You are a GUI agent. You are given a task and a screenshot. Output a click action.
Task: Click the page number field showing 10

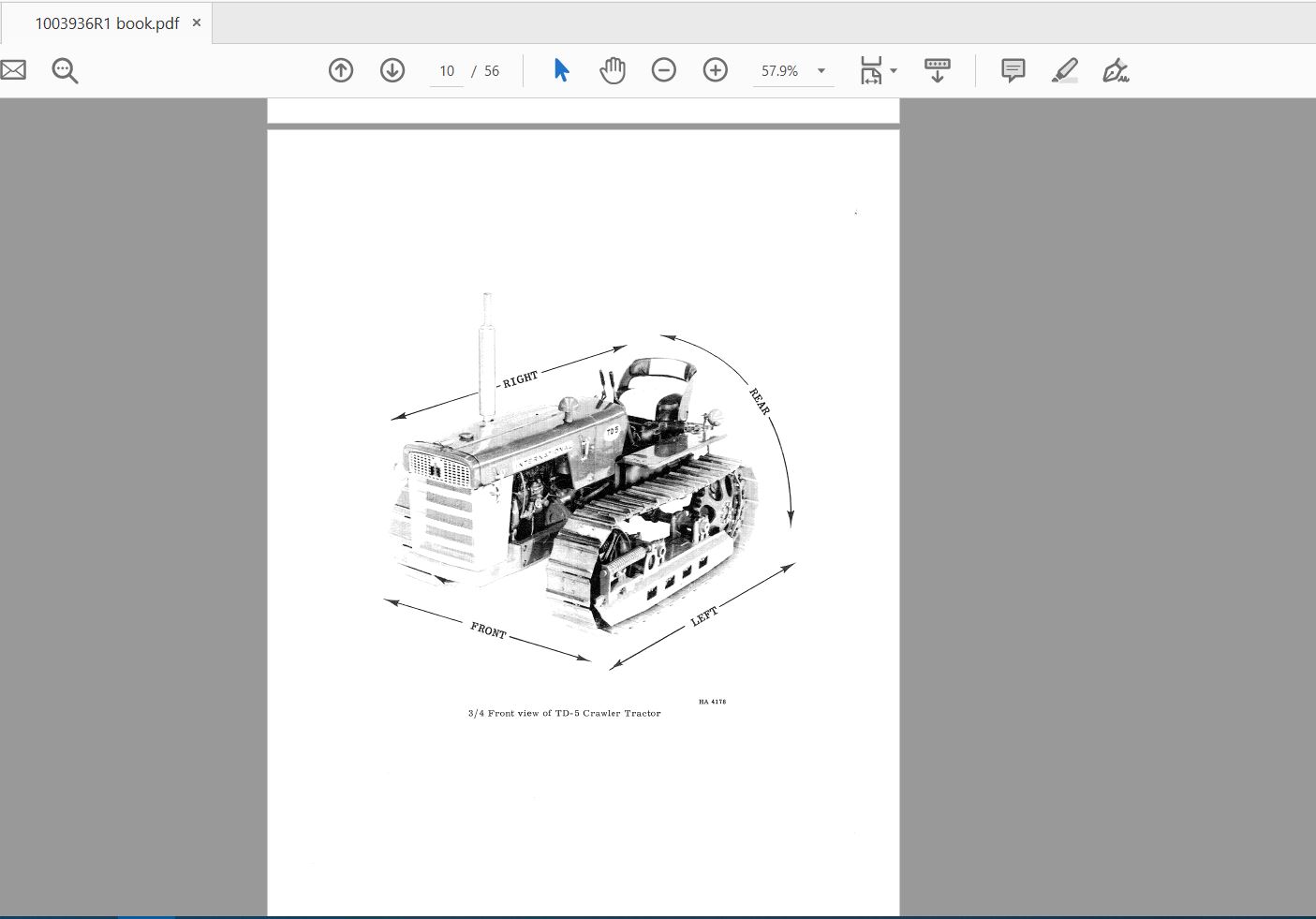tap(447, 71)
